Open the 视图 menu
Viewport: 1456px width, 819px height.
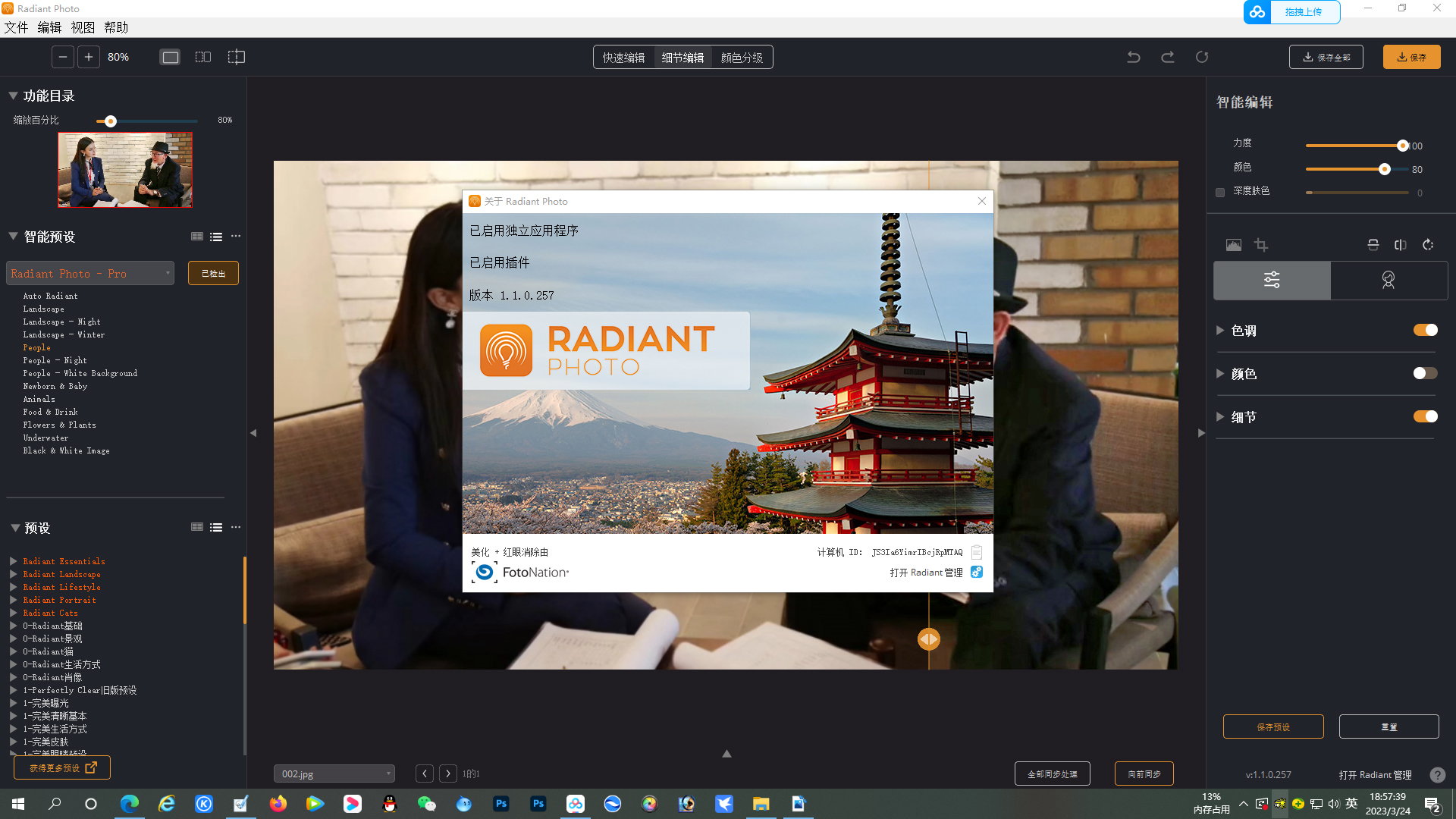click(x=83, y=27)
